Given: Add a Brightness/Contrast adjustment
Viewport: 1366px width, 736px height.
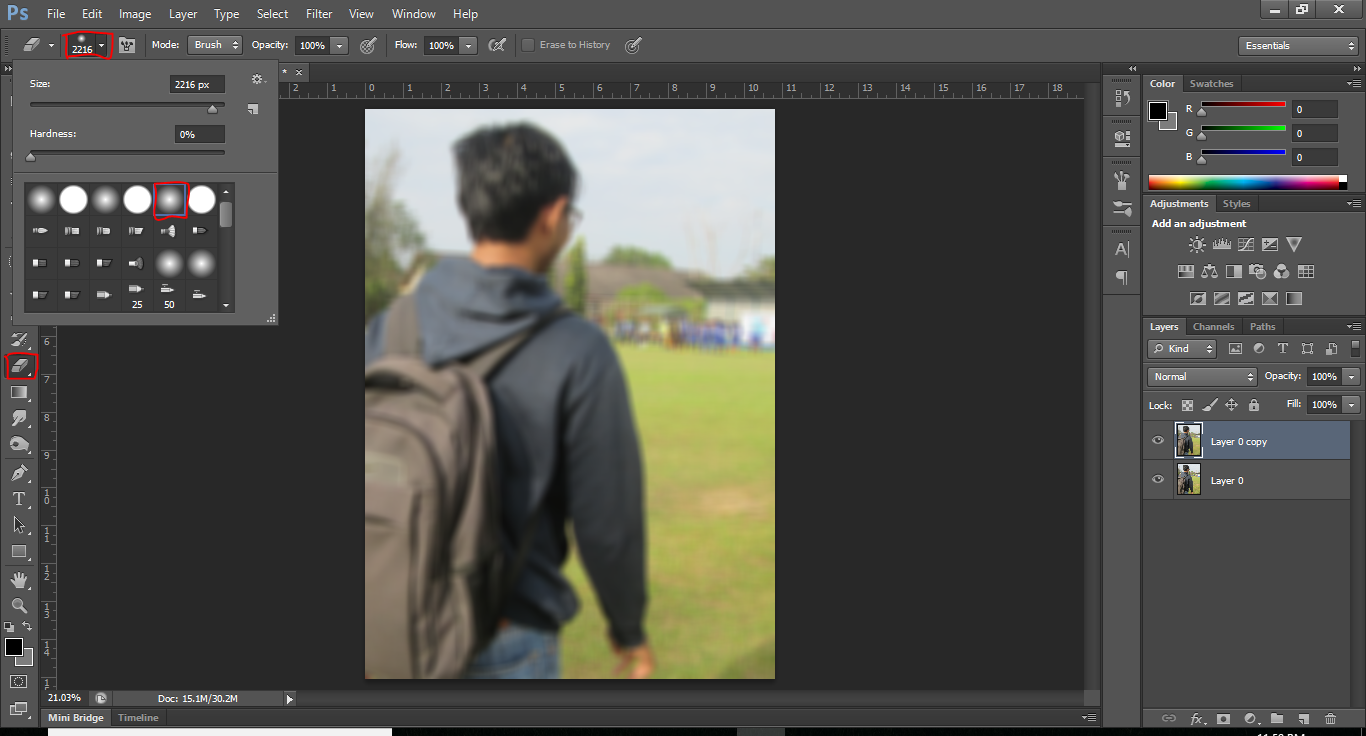Looking at the screenshot, I should [x=1197, y=244].
